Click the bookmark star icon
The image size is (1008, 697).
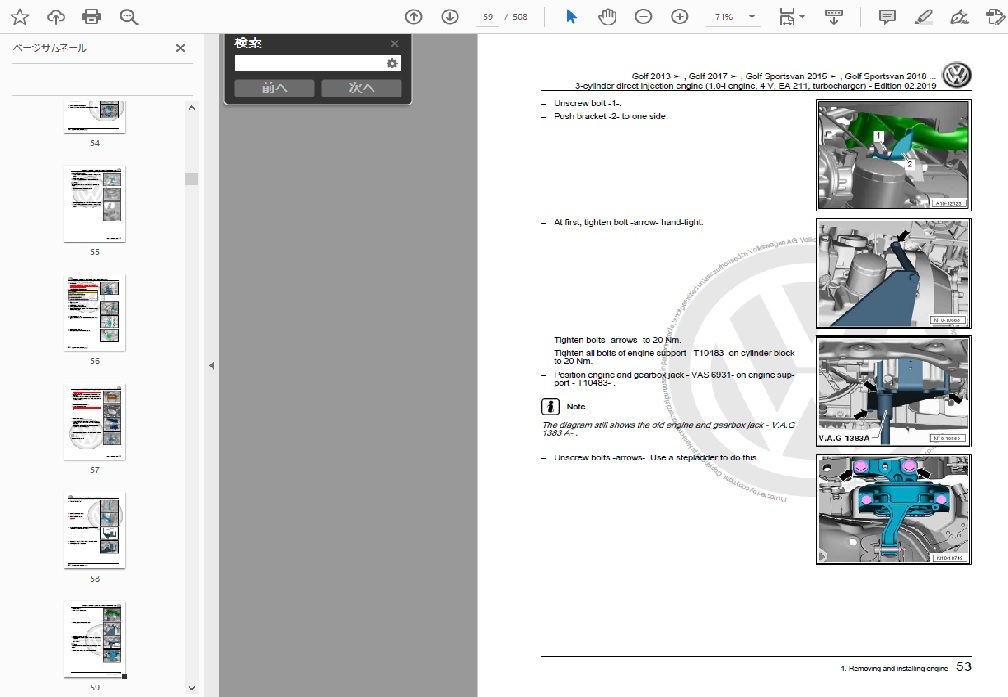(x=20, y=17)
